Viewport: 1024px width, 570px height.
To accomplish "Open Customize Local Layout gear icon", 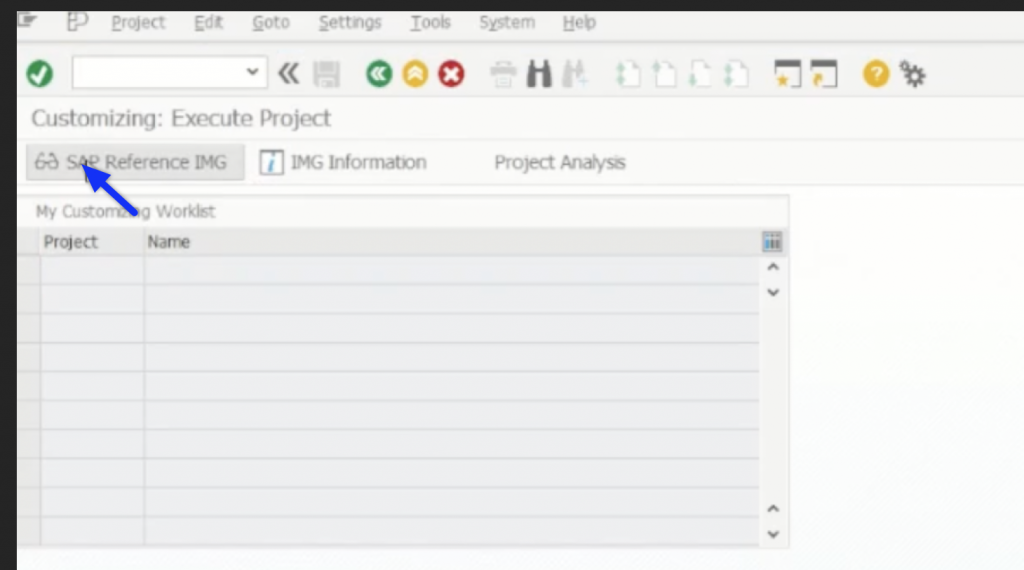I will point(912,74).
